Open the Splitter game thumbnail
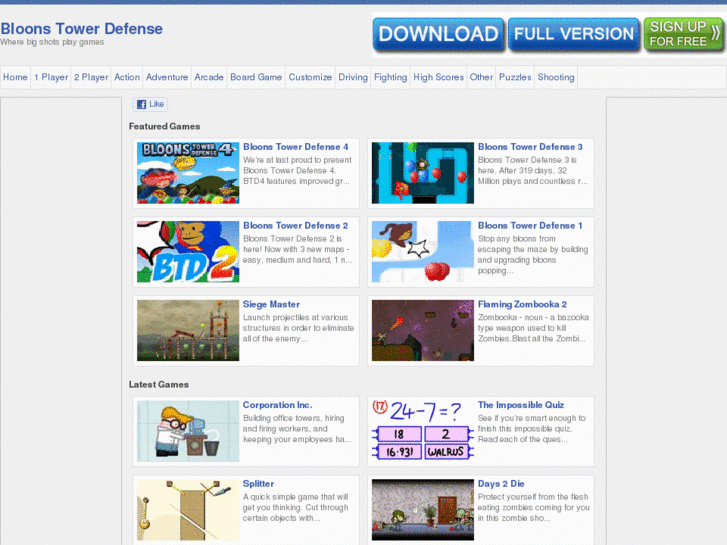 pyautogui.click(x=188, y=510)
